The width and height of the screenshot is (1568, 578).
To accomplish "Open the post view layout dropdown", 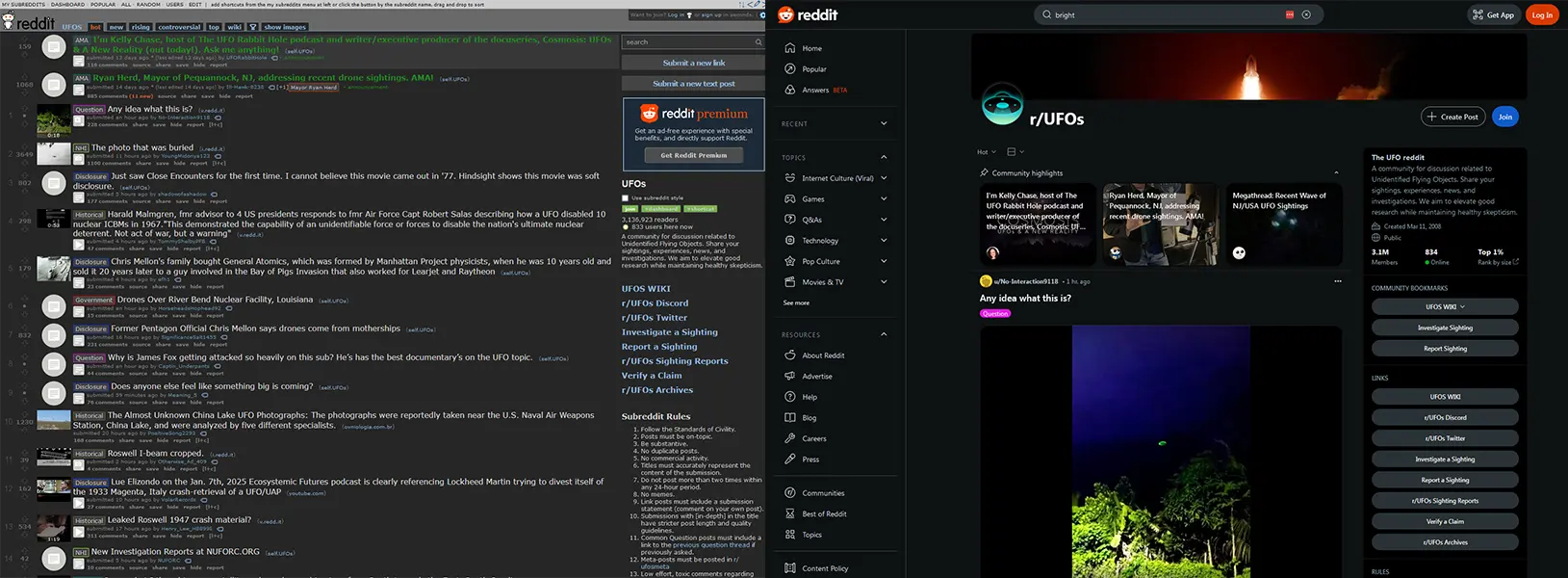I will (1015, 151).
